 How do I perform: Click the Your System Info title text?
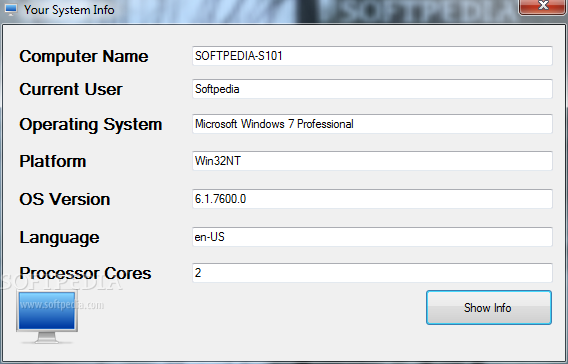69,10
